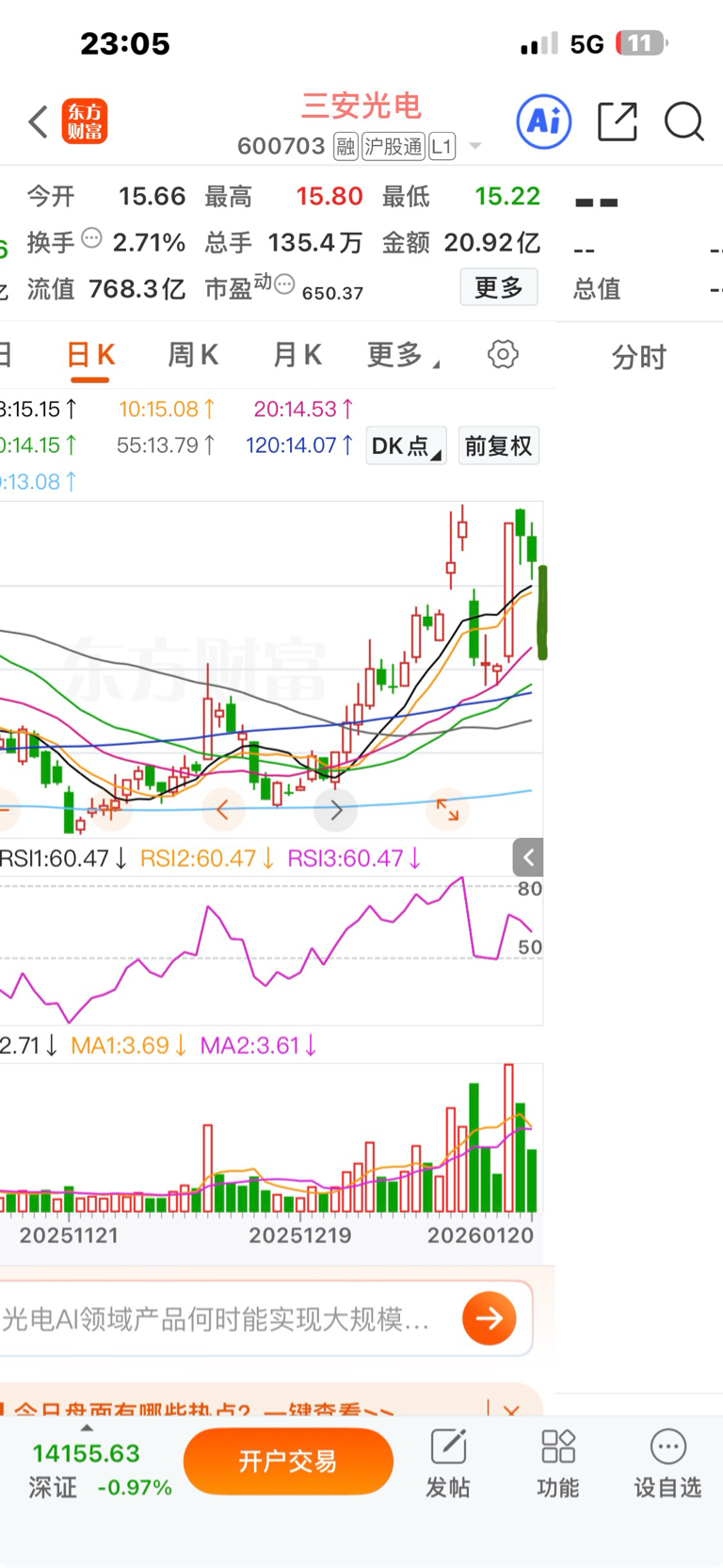Viewport: 723px width, 1568px height.
Task: Click the 更多 quote details button
Action: (499, 287)
